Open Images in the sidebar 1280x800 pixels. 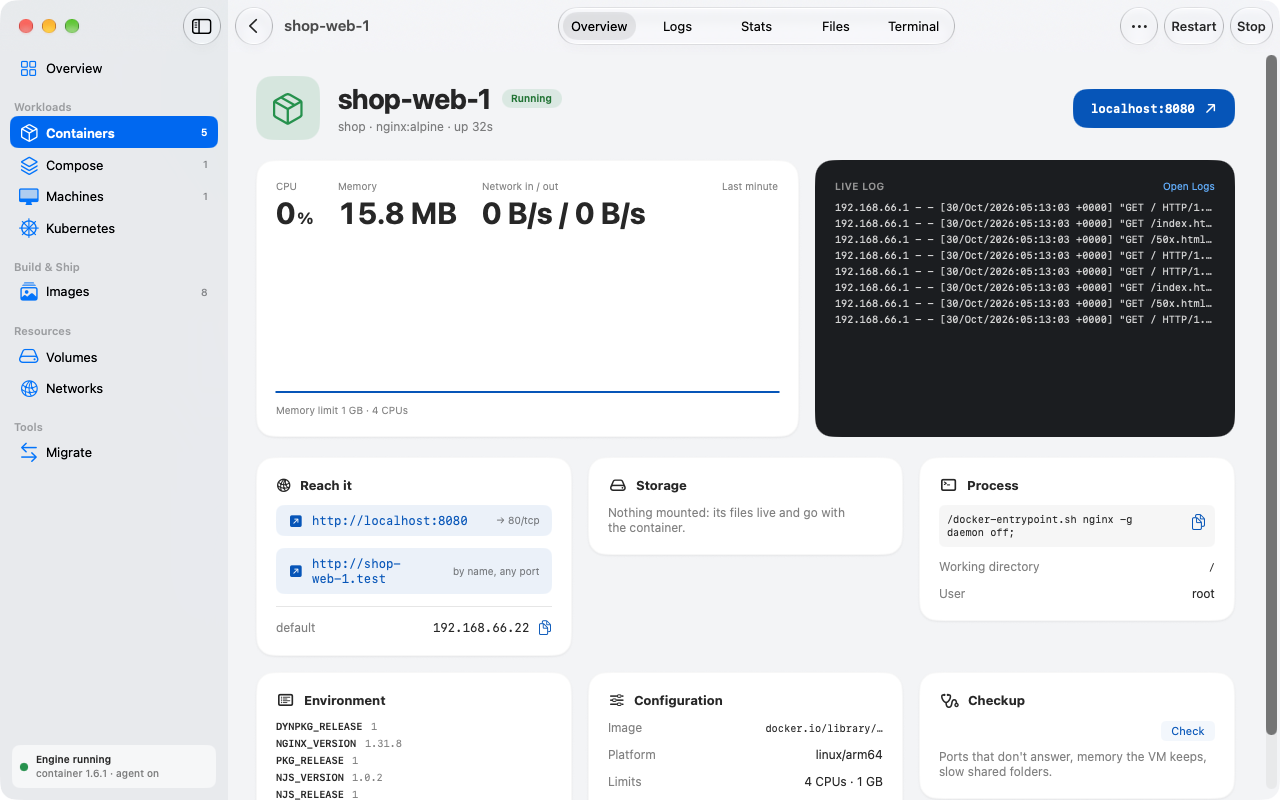click(x=114, y=292)
